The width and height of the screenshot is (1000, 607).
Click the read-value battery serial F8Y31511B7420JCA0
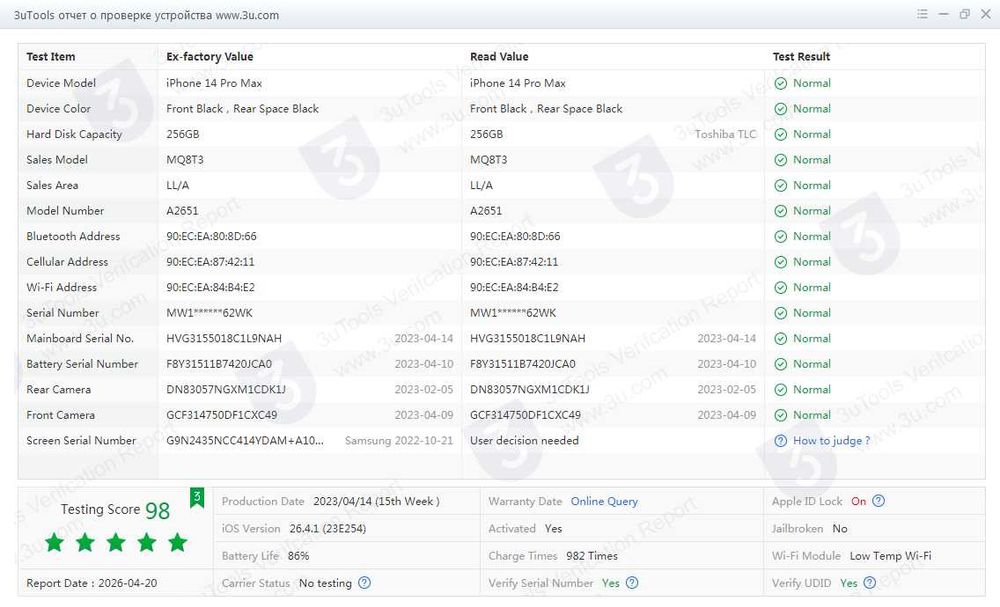pos(522,364)
